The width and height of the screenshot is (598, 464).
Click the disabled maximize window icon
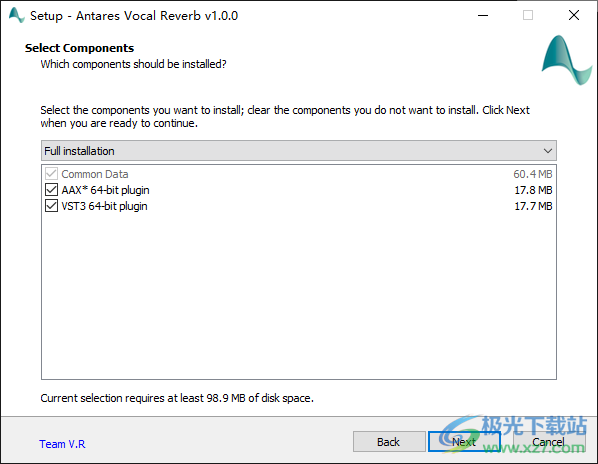point(528,15)
